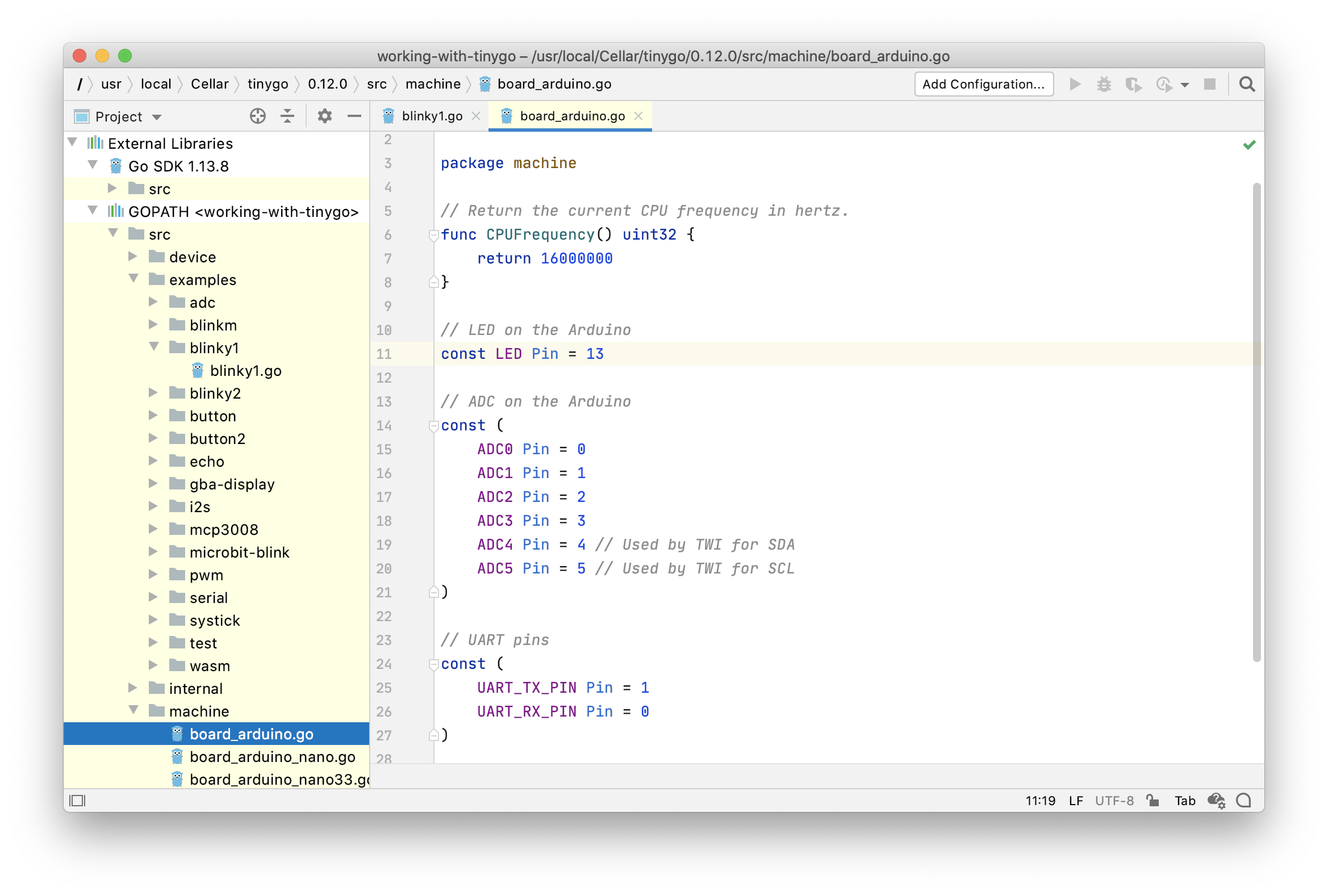Click Run with Coverage icon
This screenshot has height=896, width=1328.
pyautogui.click(x=1134, y=84)
